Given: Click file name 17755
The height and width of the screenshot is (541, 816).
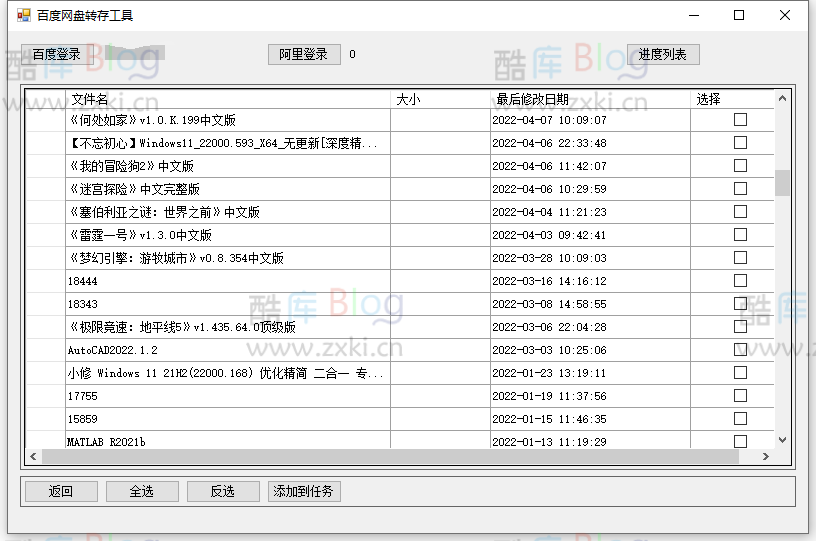Looking at the screenshot, I should [x=82, y=396].
